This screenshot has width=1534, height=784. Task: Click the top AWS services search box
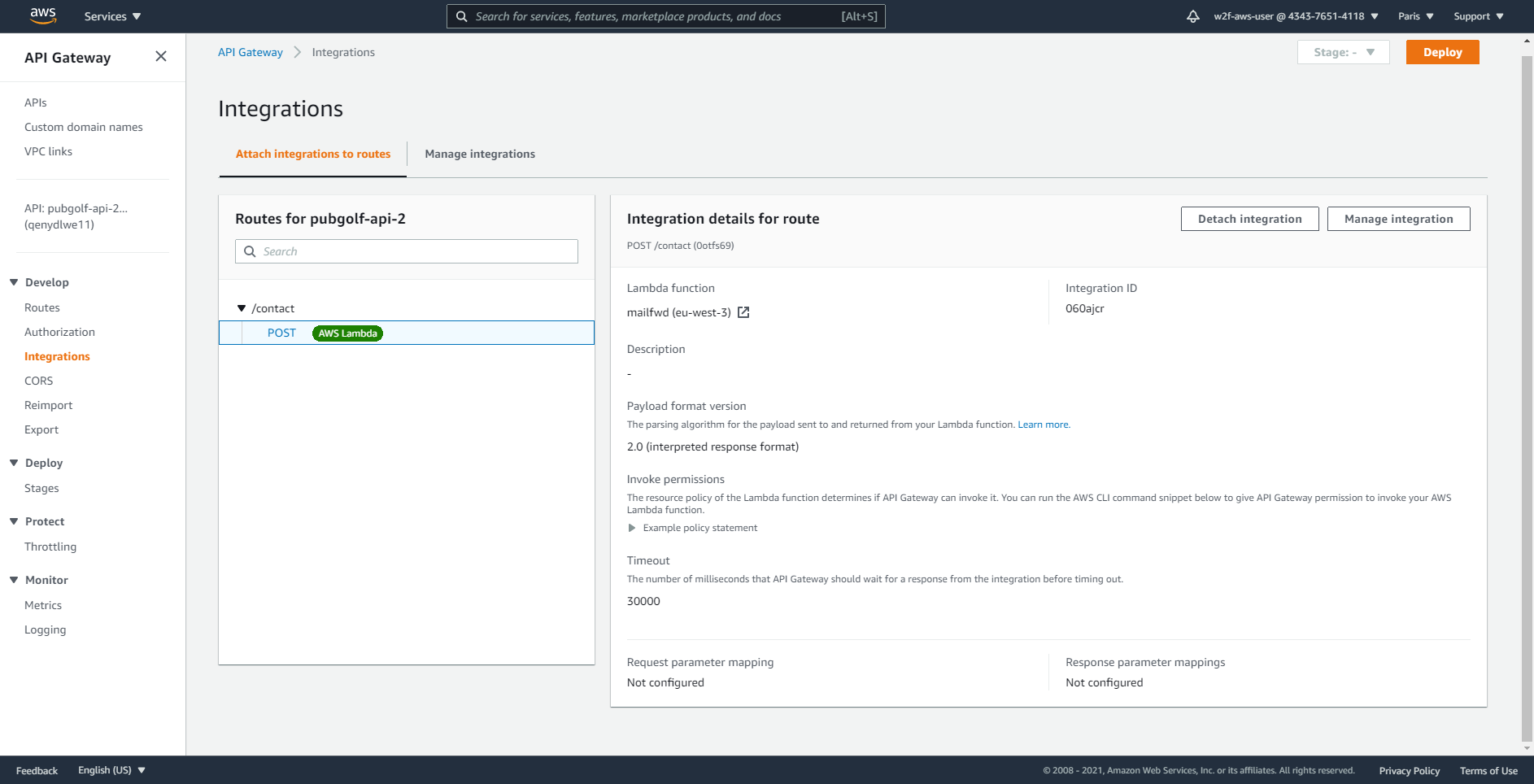[665, 16]
